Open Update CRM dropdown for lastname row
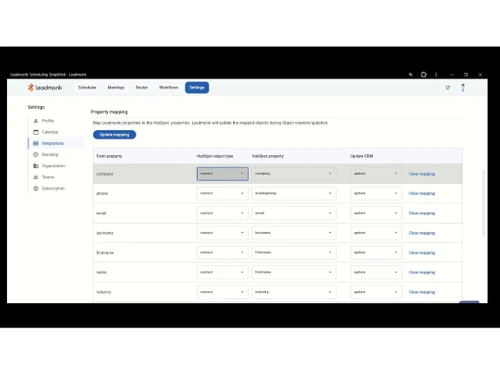The image size is (500, 375). (x=376, y=233)
